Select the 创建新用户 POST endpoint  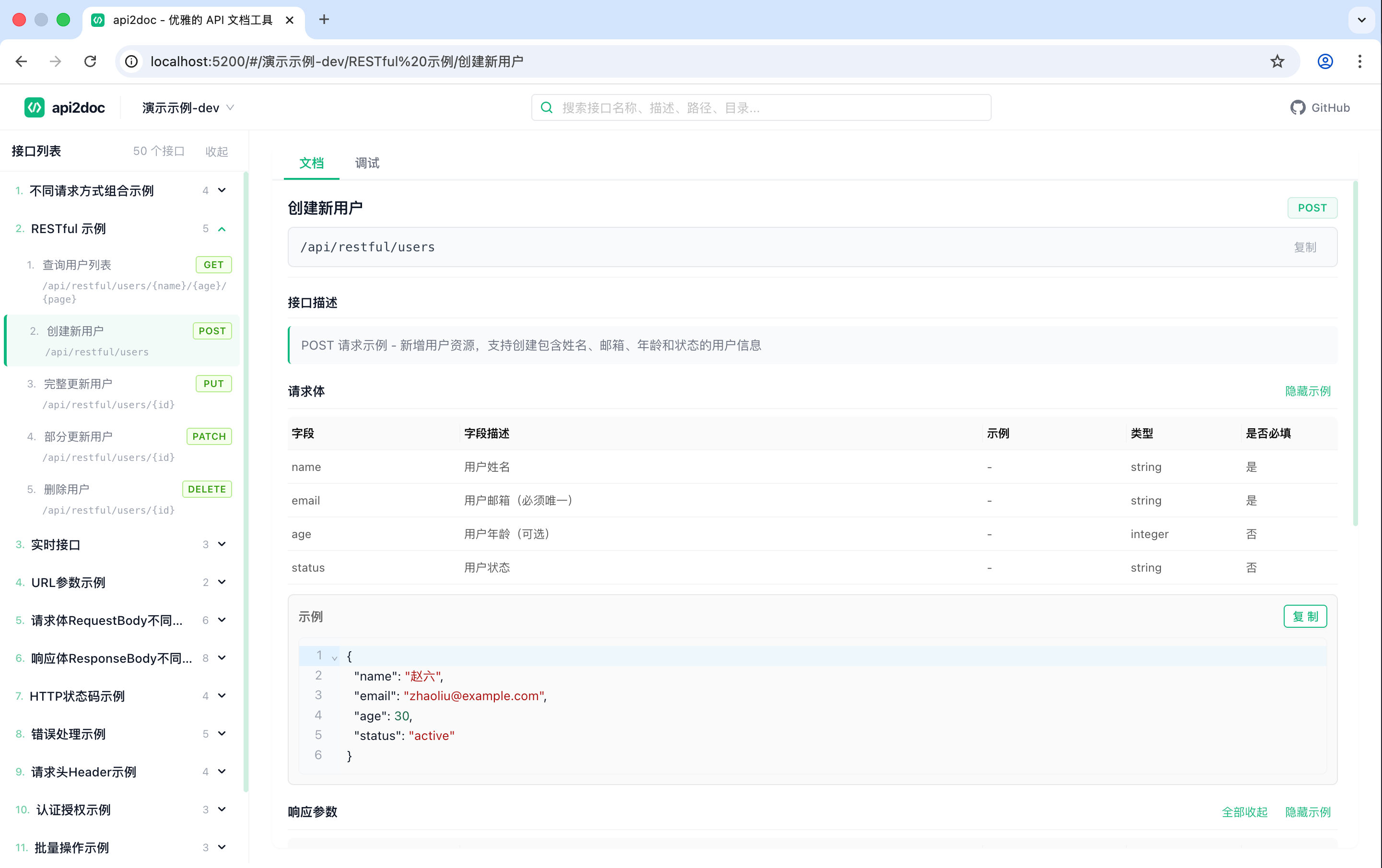(122, 340)
